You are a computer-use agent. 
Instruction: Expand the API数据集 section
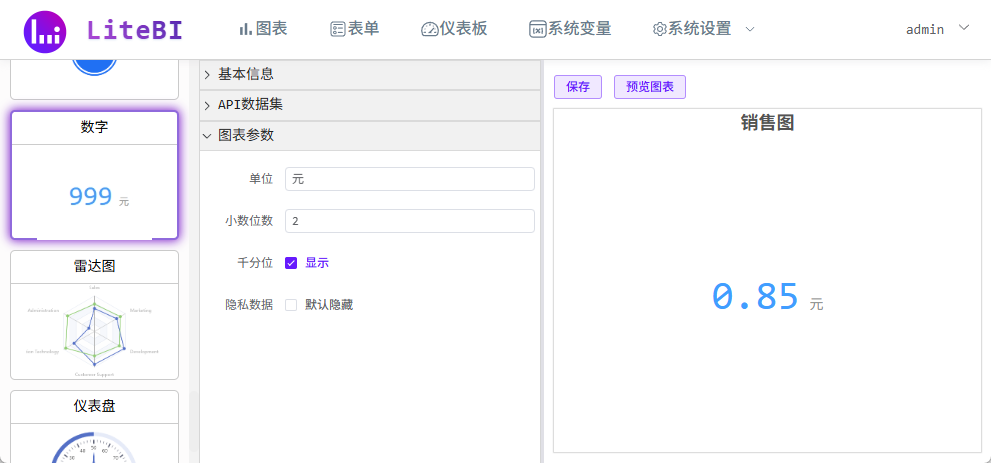point(370,105)
